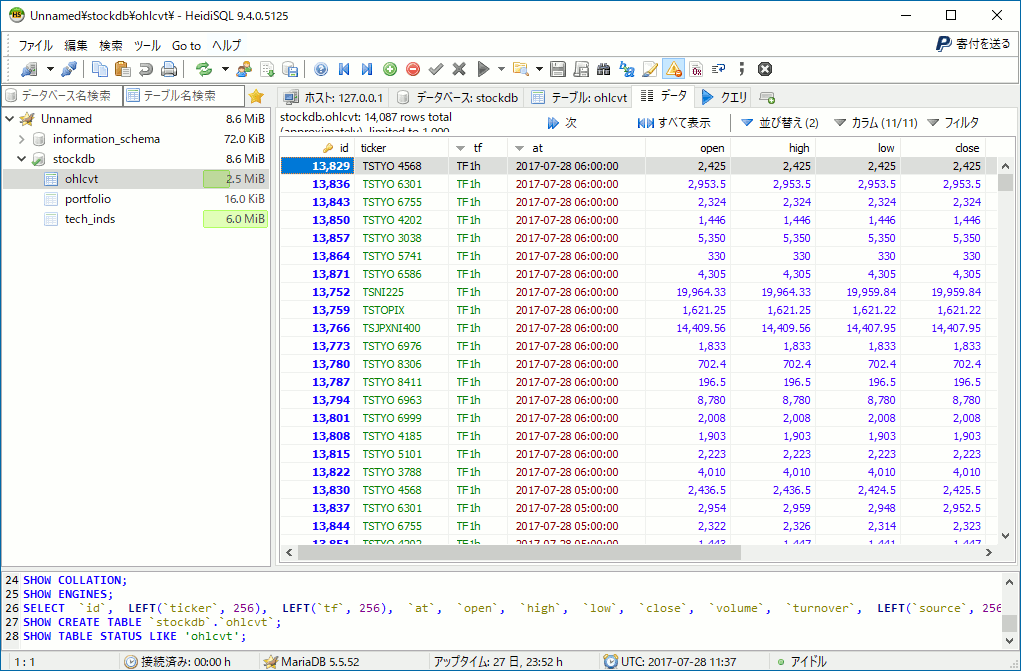The height and width of the screenshot is (671, 1021).
Task: Click the black circular X stop icon
Action: point(765,69)
